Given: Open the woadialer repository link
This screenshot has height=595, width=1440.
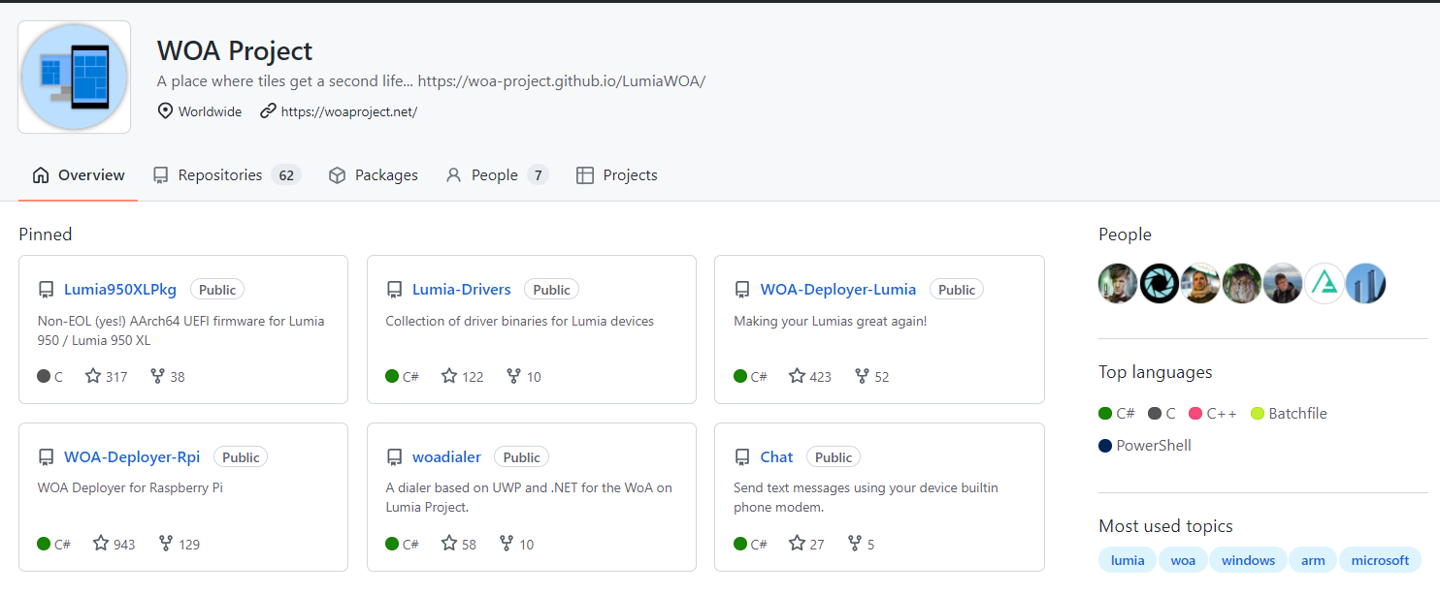Looking at the screenshot, I should pyautogui.click(x=446, y=457).
